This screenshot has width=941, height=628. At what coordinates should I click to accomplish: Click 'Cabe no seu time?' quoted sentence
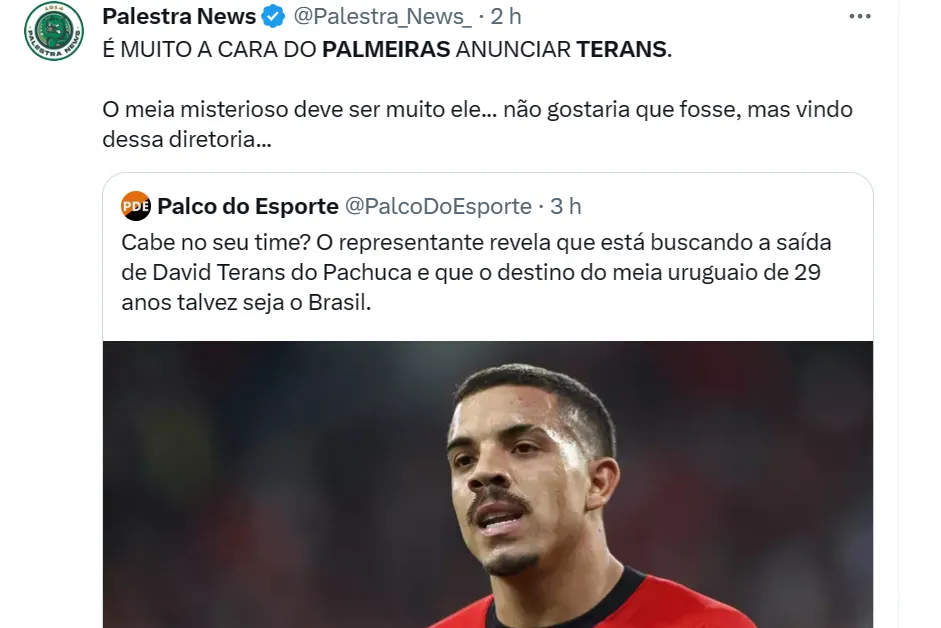pyautogui.click(x=215, y=243)
